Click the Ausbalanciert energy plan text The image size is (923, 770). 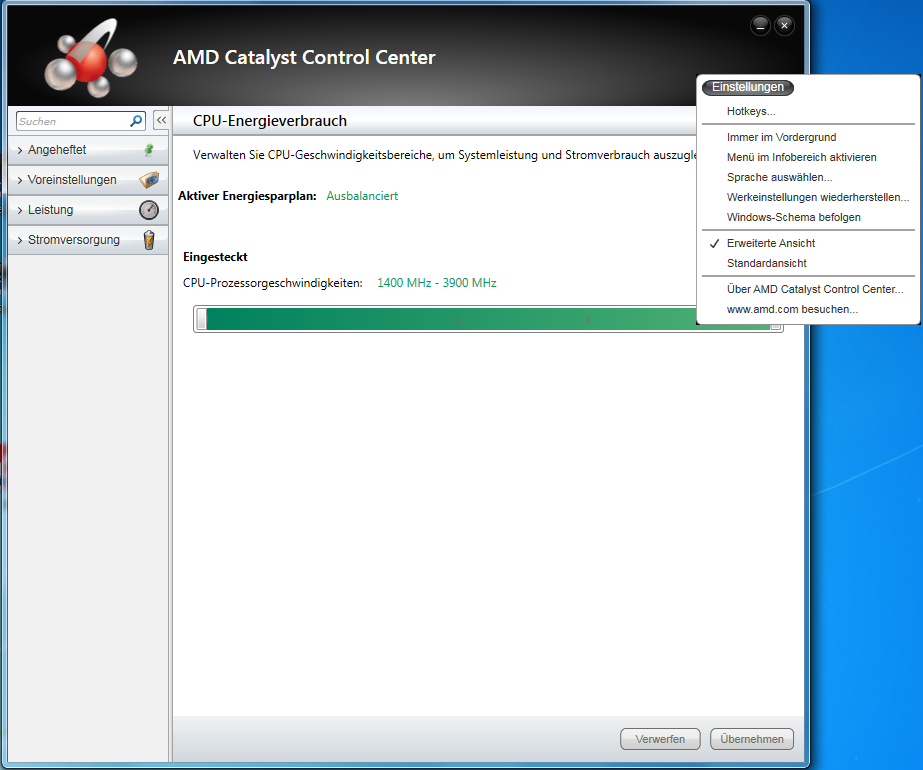pyautogui.click(x=362, y=196)
